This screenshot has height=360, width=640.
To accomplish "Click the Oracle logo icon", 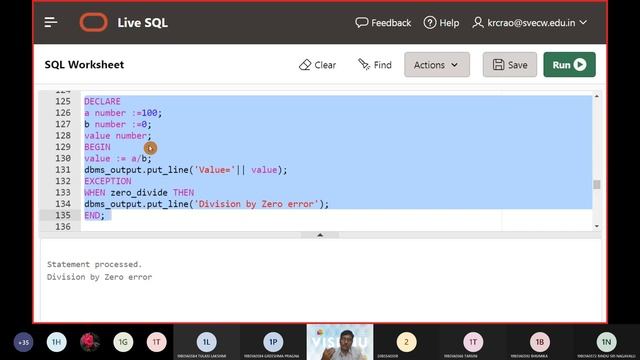I will click(93, 22).
